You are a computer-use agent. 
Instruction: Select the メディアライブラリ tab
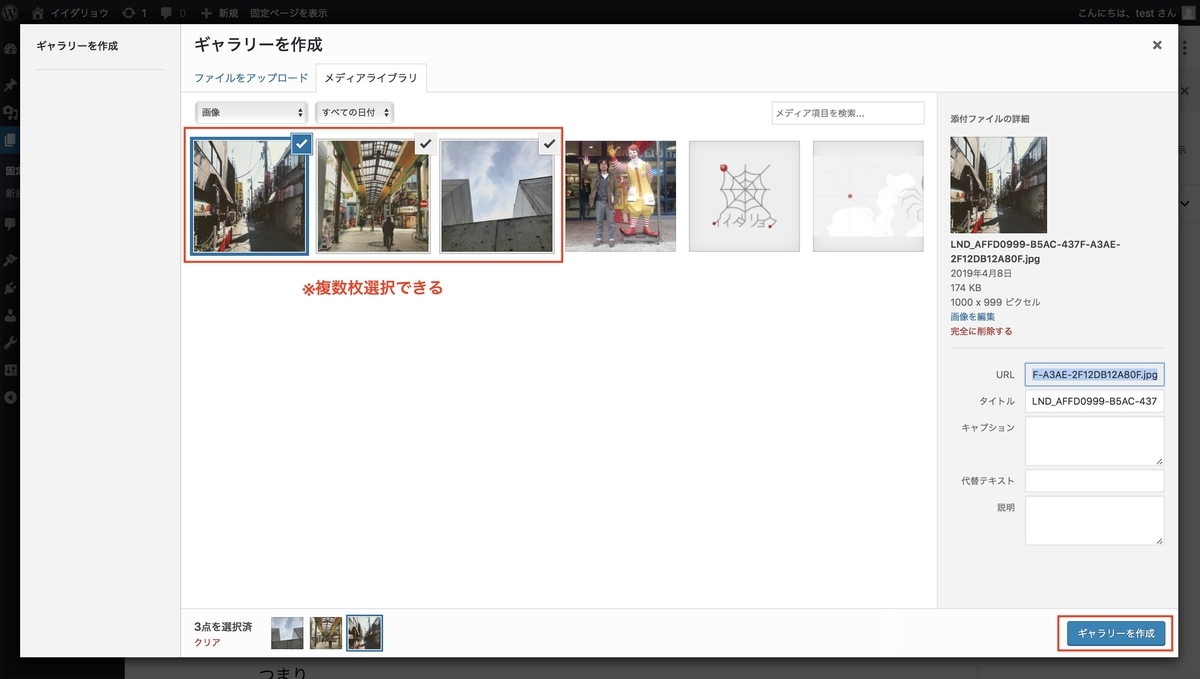point(372,77)
